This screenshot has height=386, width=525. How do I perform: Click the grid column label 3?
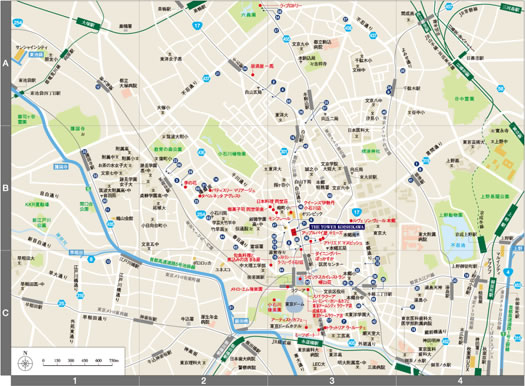[x=332, y=381]
